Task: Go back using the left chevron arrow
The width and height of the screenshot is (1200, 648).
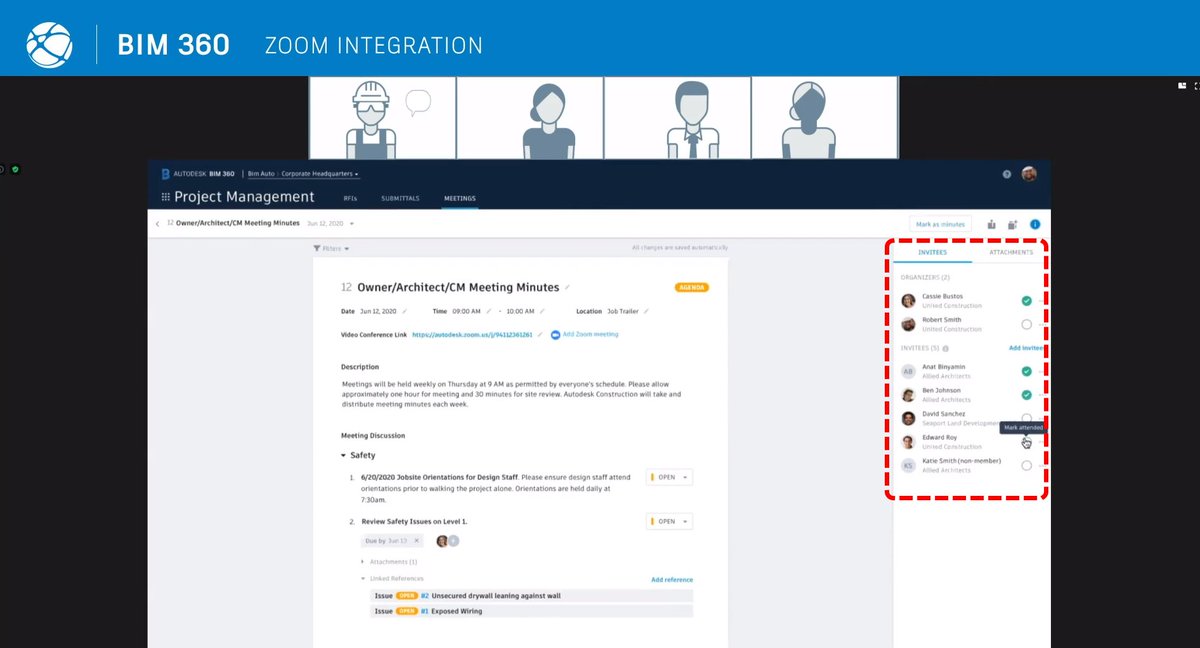Action: (x=157, y=224)
